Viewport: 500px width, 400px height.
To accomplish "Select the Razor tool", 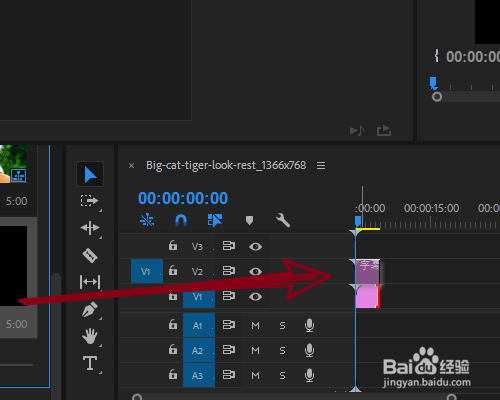I will [90, 255].
